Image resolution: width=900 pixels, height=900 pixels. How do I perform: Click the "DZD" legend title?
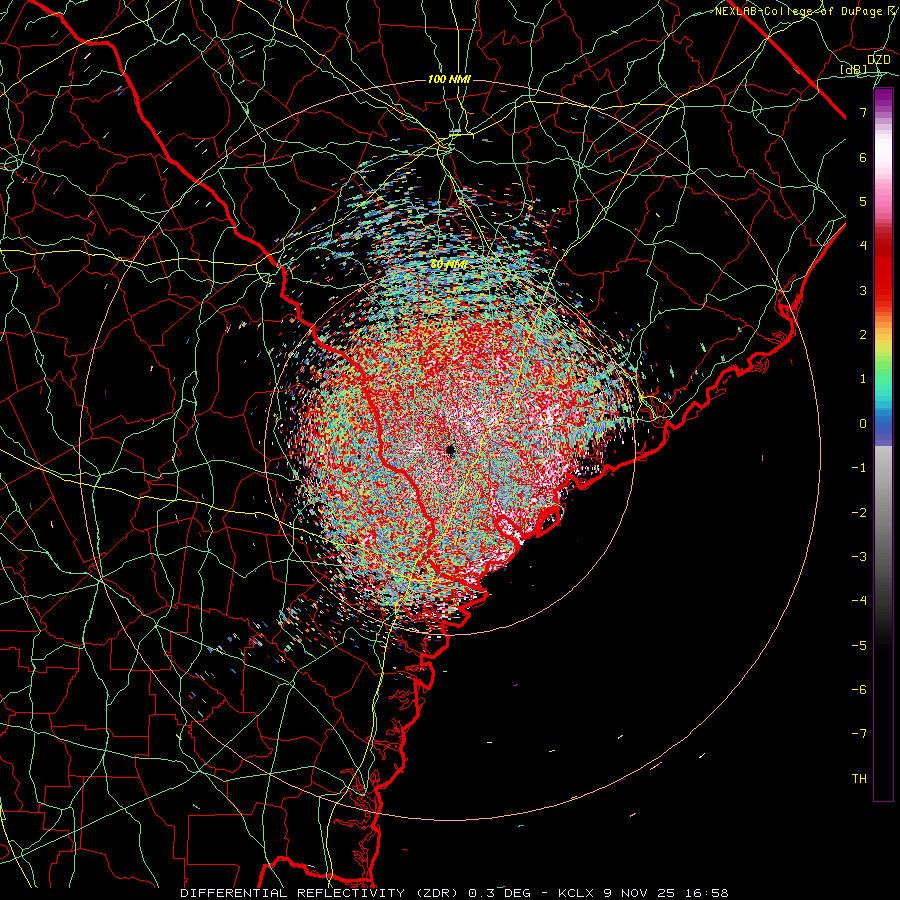coord(879,60)
